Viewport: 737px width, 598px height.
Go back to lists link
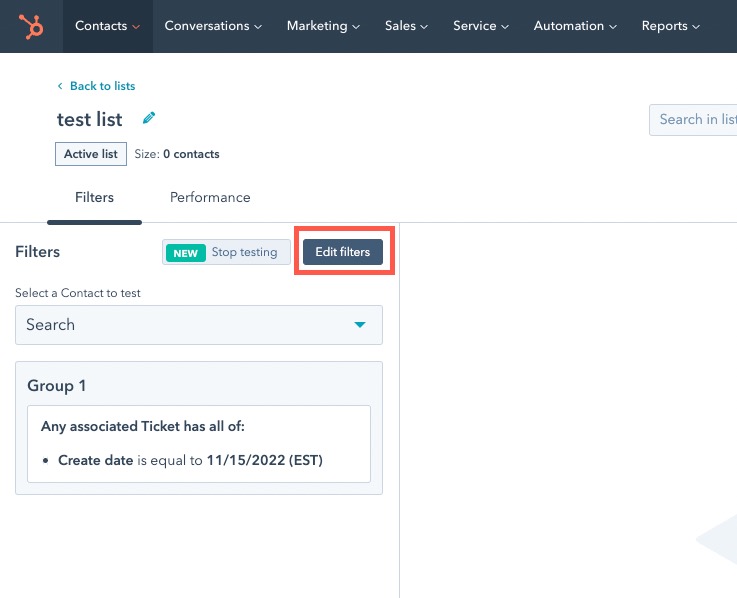click(x=102, y=86)
